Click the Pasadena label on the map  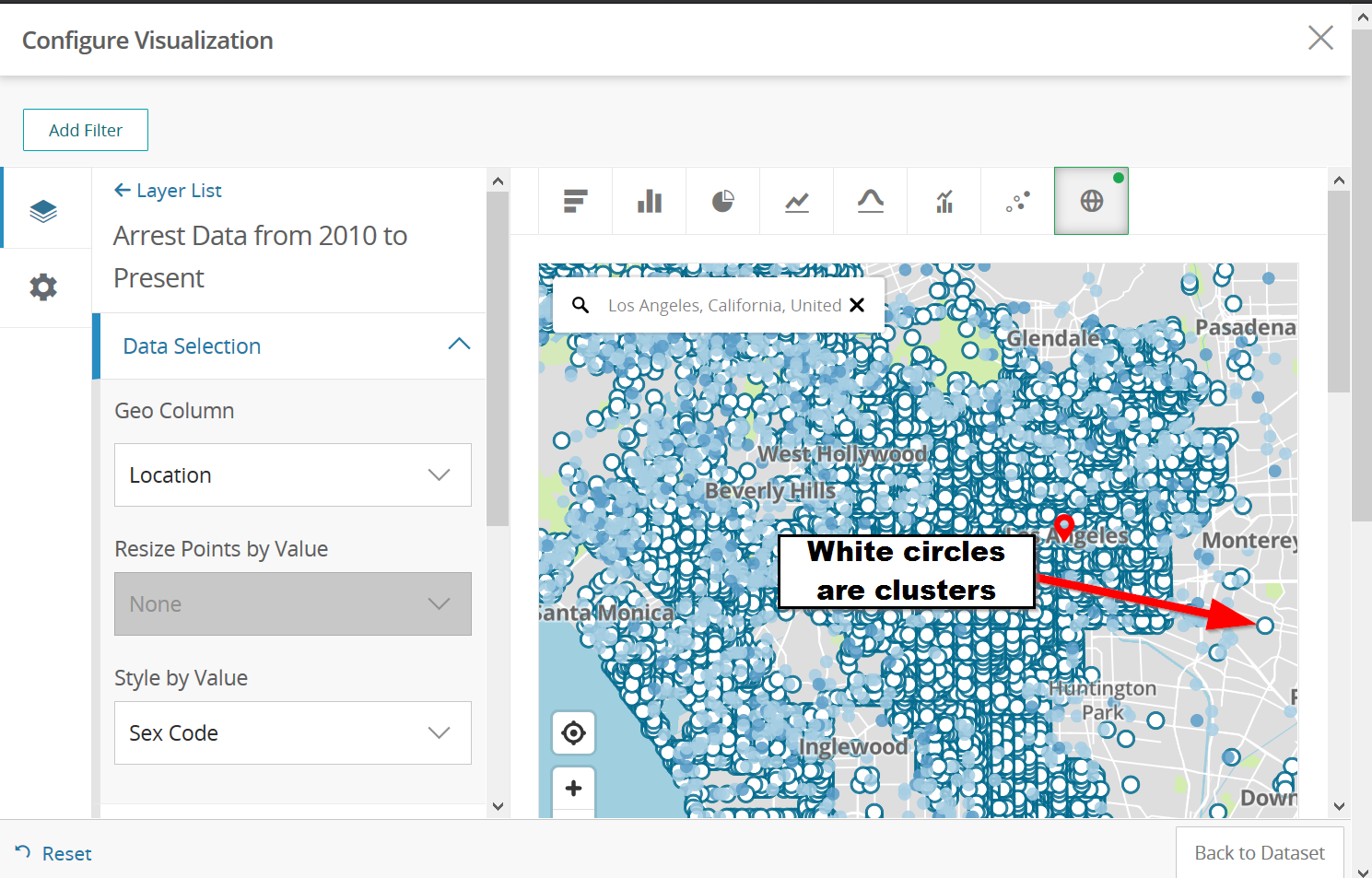point(1246,327)
